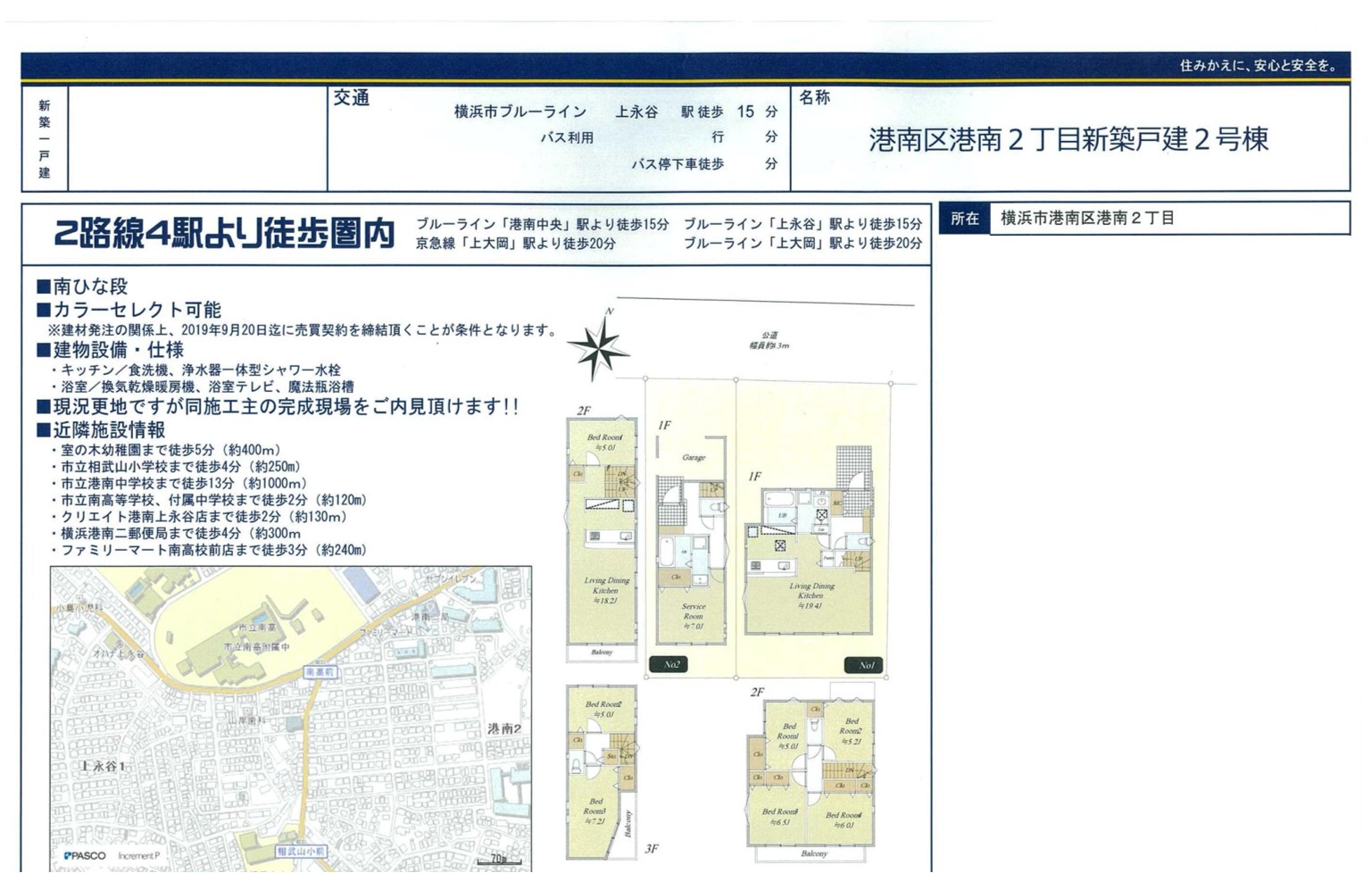Click the headline 2路線4駅より徒歩圏内
The width and height of the screenshot is (1372, 873).
click(224, 234)
